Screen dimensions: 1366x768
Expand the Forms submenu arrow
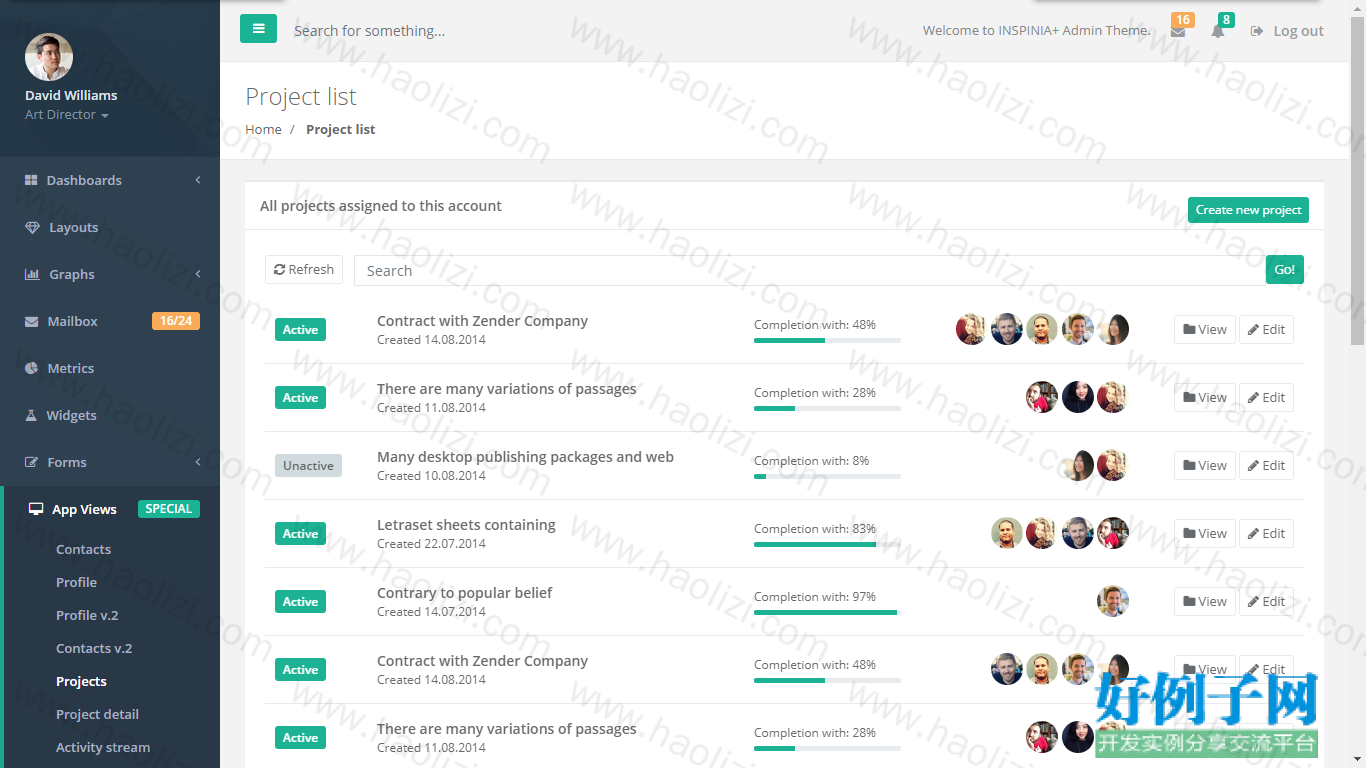[198, 462]
